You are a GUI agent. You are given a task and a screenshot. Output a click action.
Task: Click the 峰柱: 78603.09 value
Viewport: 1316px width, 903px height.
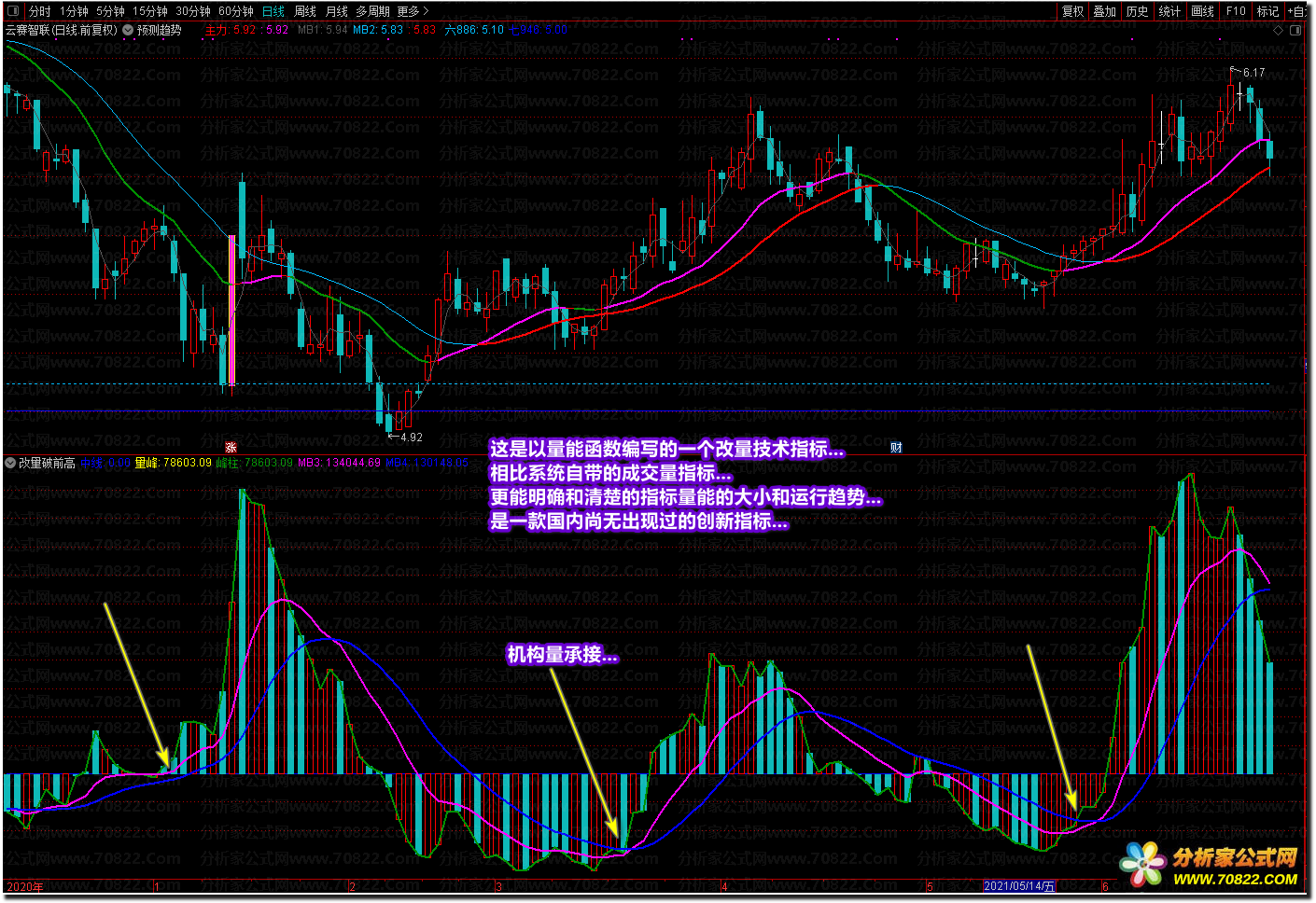255,463
